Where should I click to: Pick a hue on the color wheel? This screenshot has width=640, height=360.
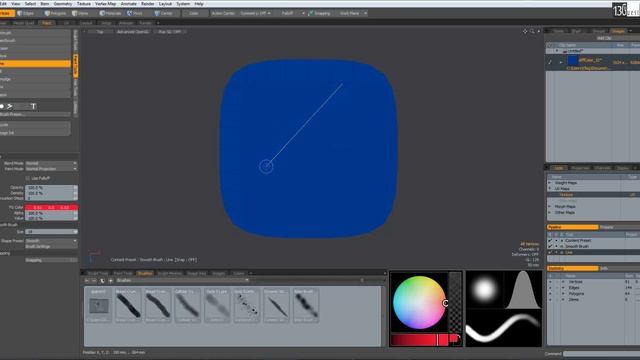(419, 302)
